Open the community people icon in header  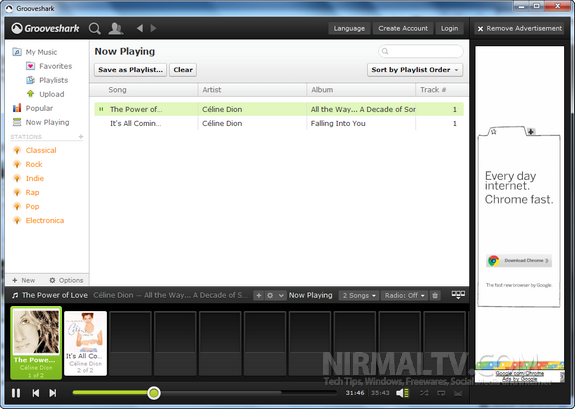click(x=116, y=29)
